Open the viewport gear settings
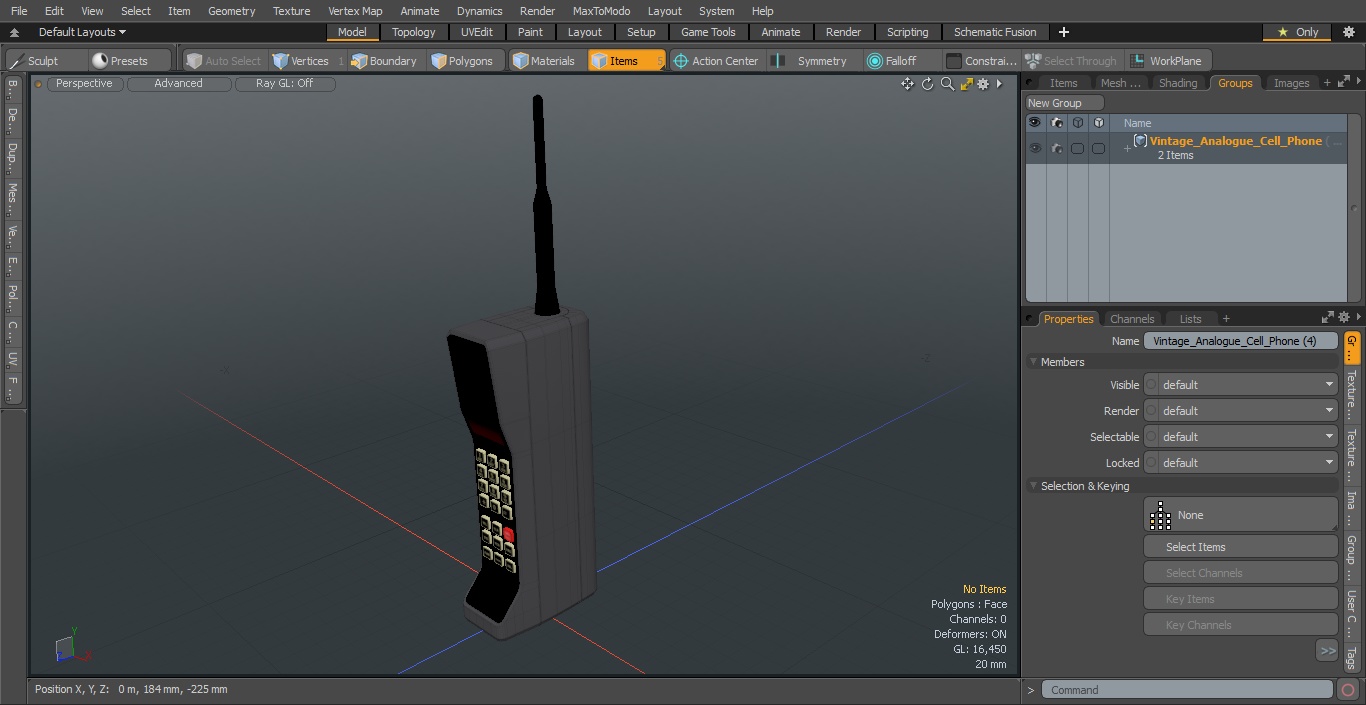 pos(983,84)
